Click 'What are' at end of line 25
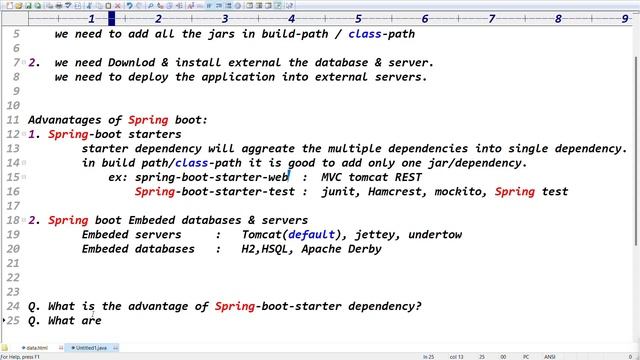This screenshot has height=360, width=640. pos(75,320)
